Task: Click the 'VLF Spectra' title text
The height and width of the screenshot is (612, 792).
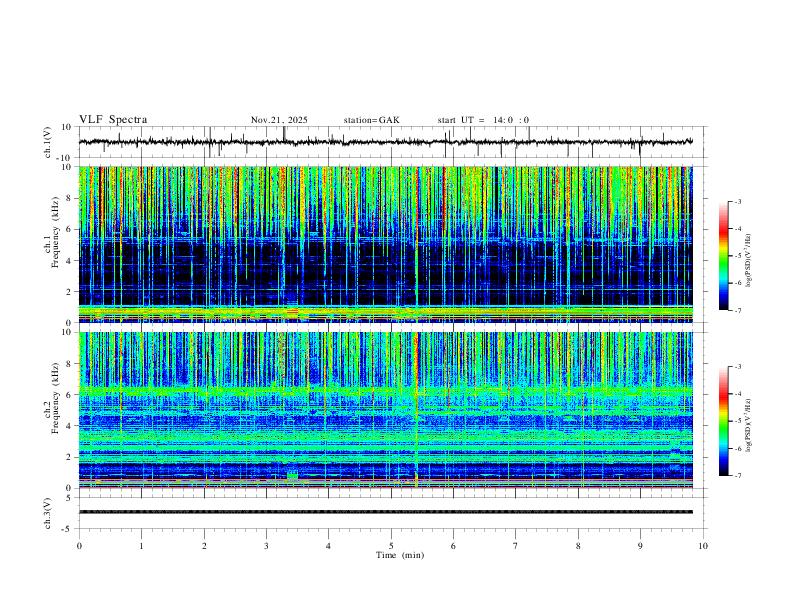Action: click(113, 120)
